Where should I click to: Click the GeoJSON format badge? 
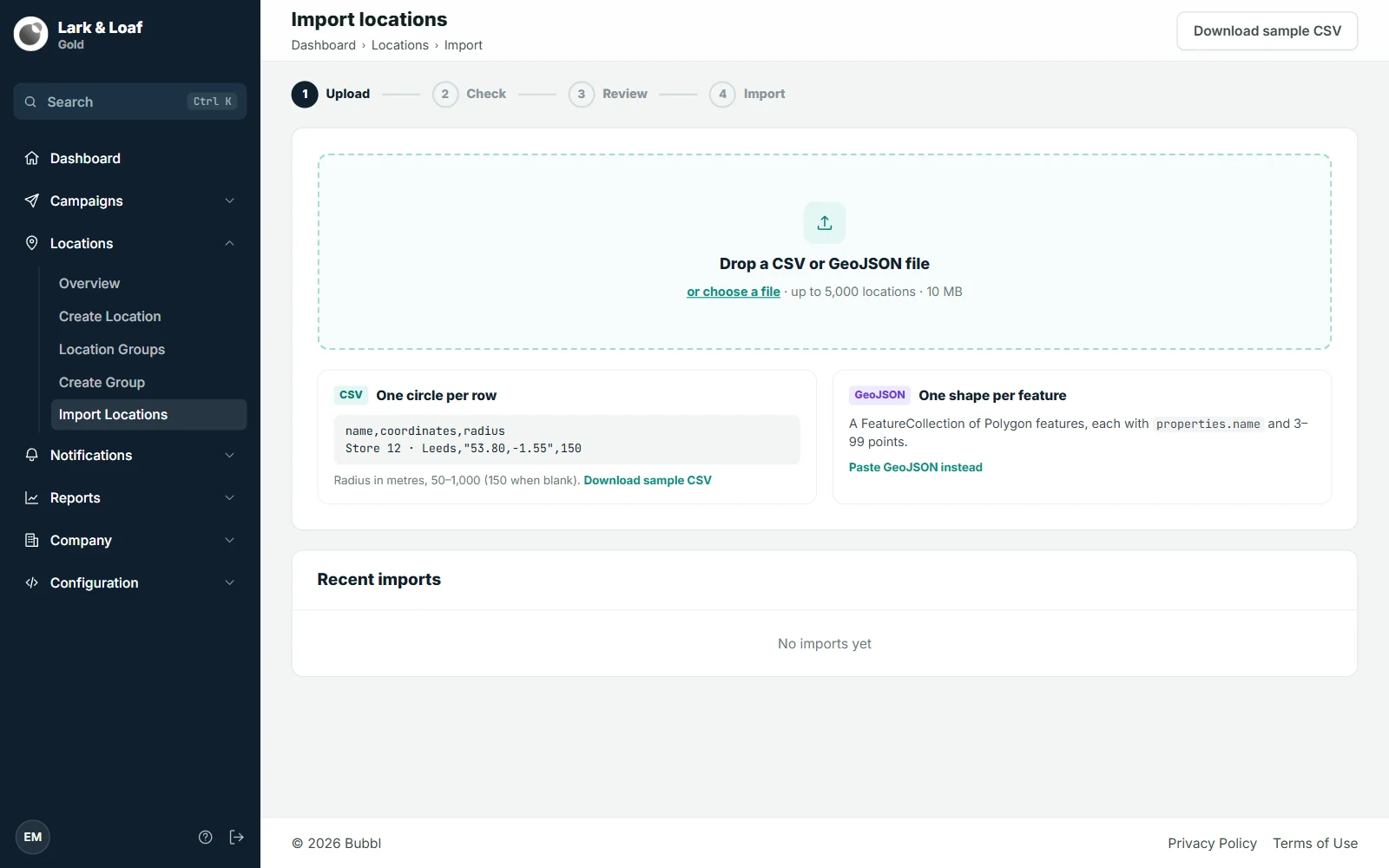(879, 395)
